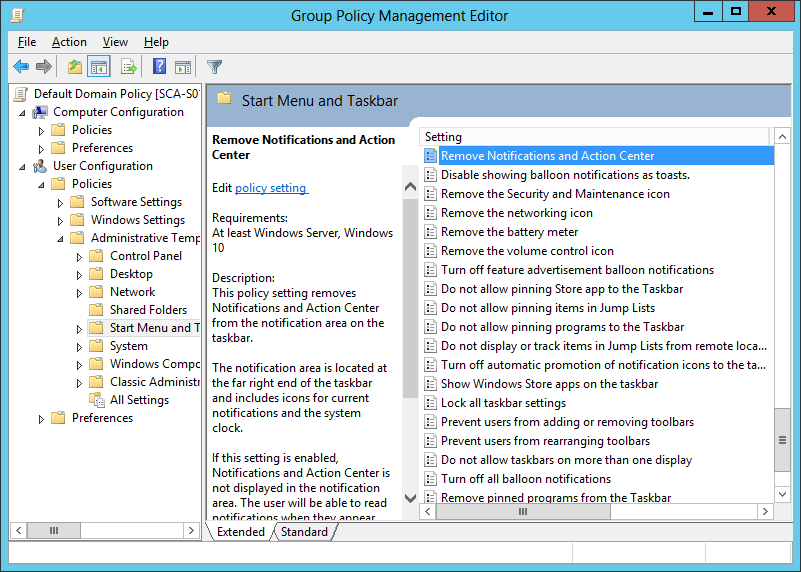
Task: Open the View menu
Action: 115,42
